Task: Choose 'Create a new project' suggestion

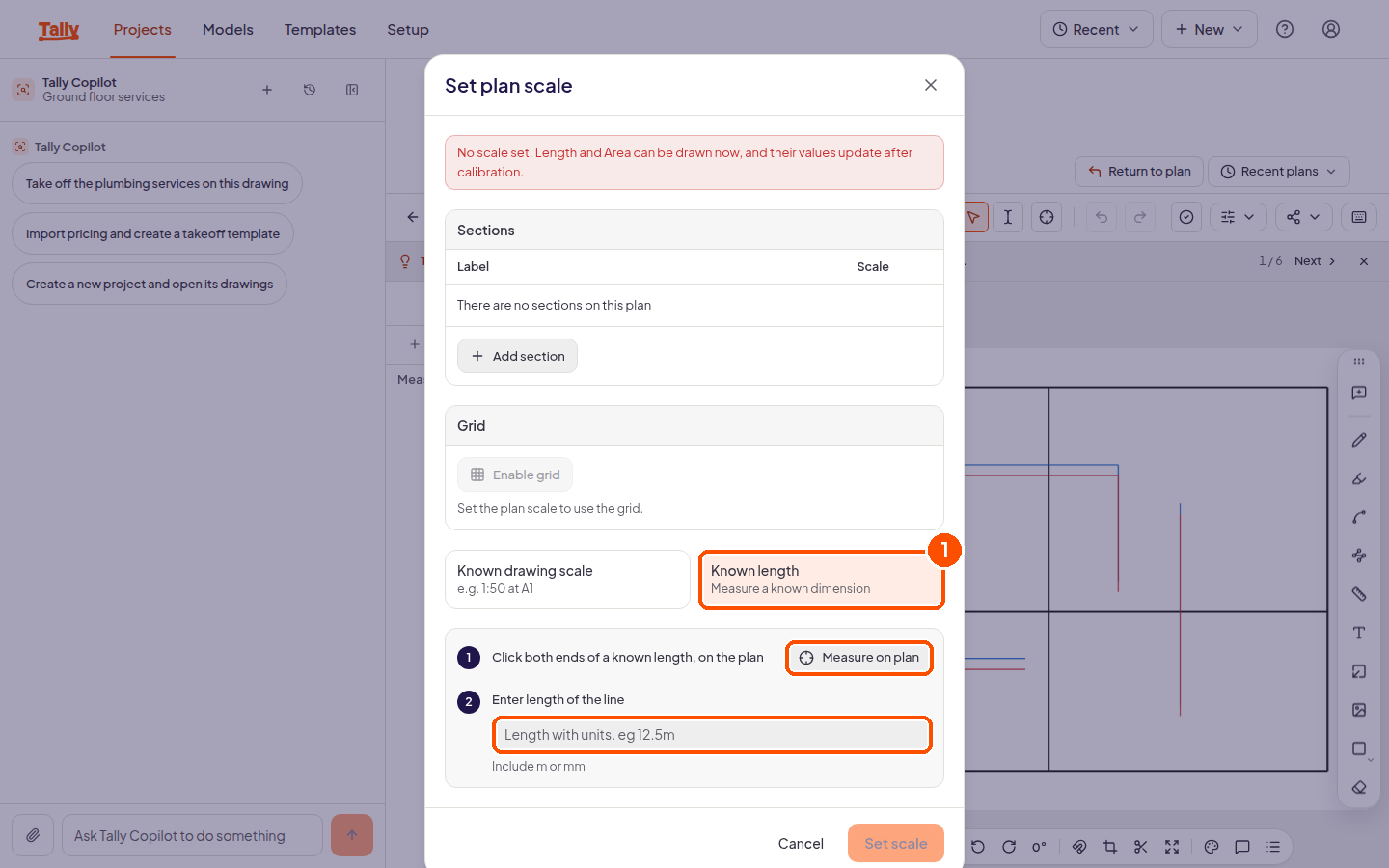Action: click(150, 284)
